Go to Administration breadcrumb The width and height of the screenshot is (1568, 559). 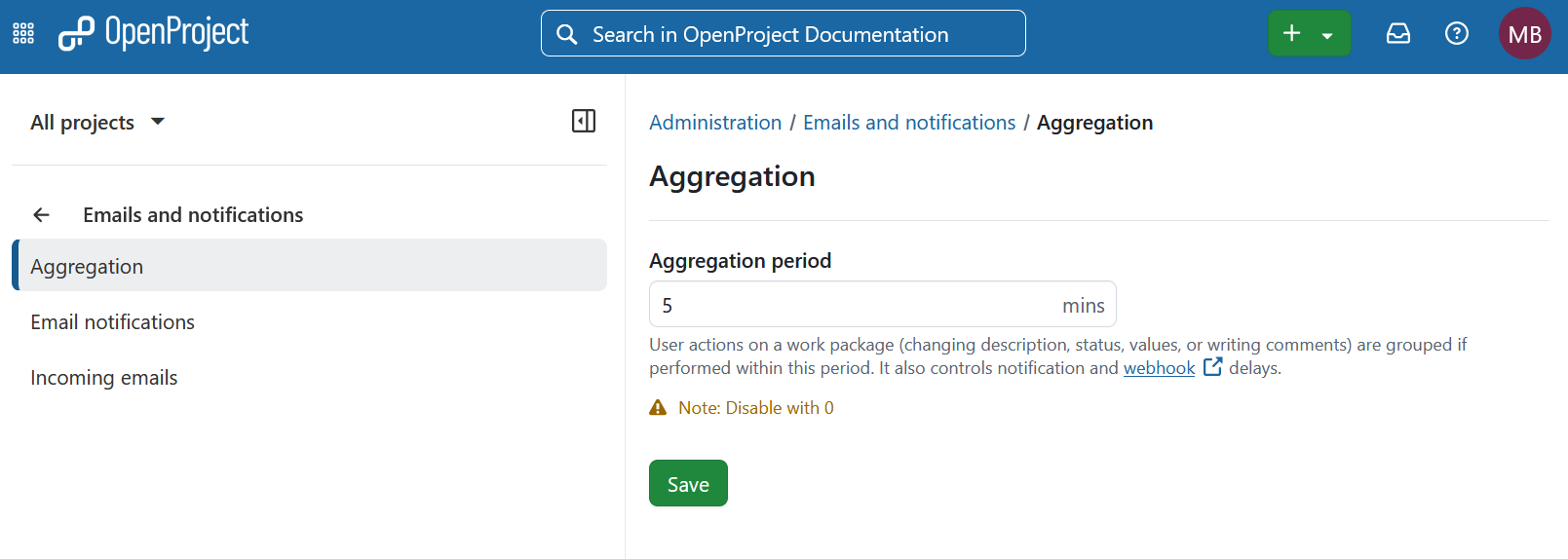(715, 123)
